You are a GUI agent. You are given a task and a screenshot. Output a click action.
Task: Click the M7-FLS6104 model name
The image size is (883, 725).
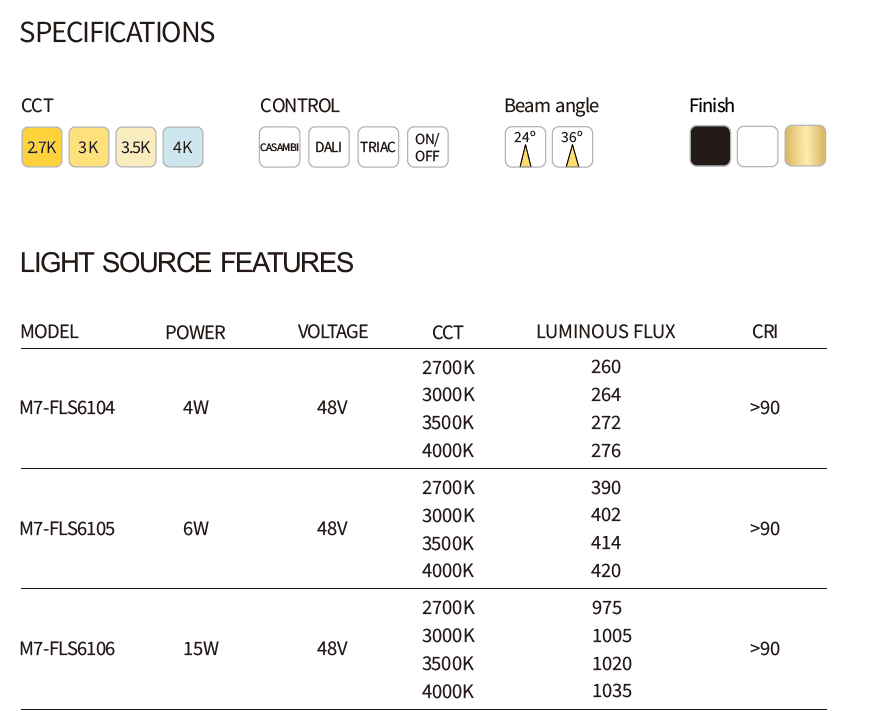point(68,408)
